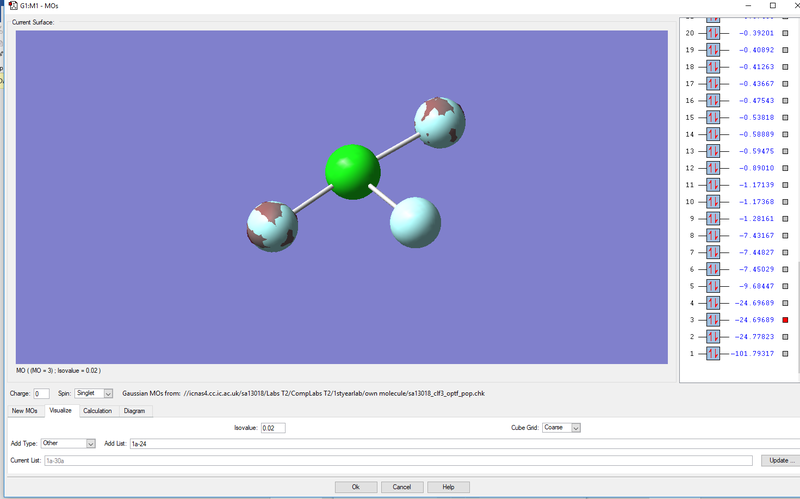This screenshot has width=800, height=499.
Task: Select orbital 5 occupancy box
Action: click(713, 286)
